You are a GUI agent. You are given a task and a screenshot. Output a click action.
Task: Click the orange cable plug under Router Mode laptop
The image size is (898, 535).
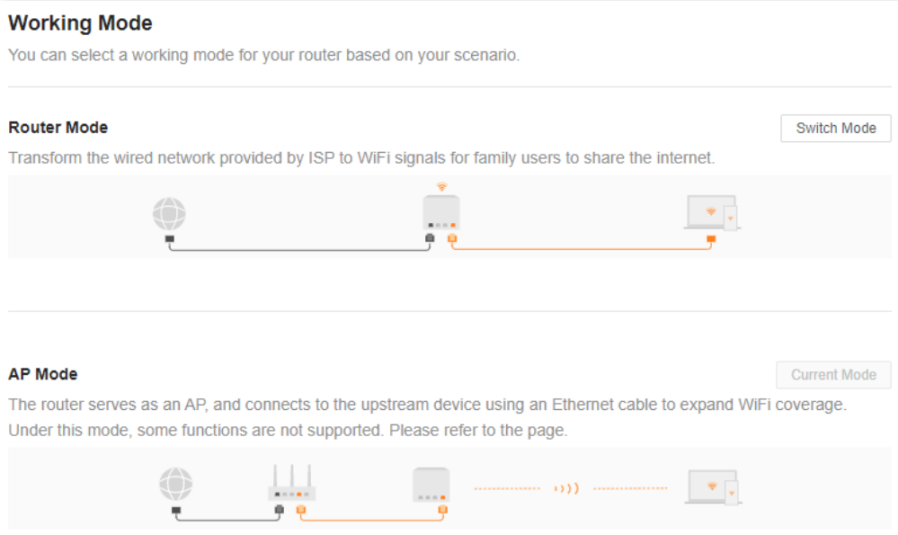(711, 239)
